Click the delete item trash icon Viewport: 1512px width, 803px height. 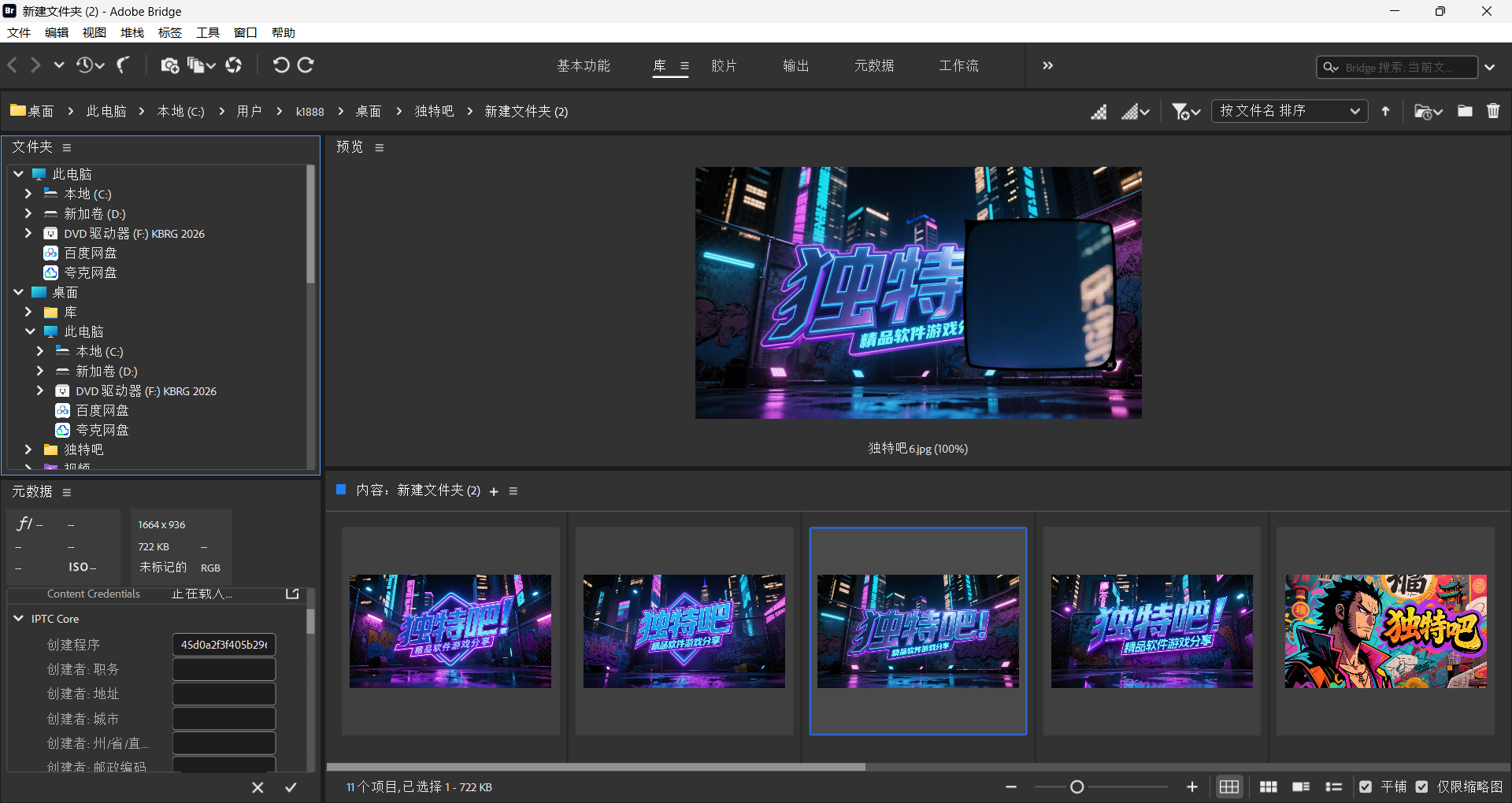(x=1493, y=111)
